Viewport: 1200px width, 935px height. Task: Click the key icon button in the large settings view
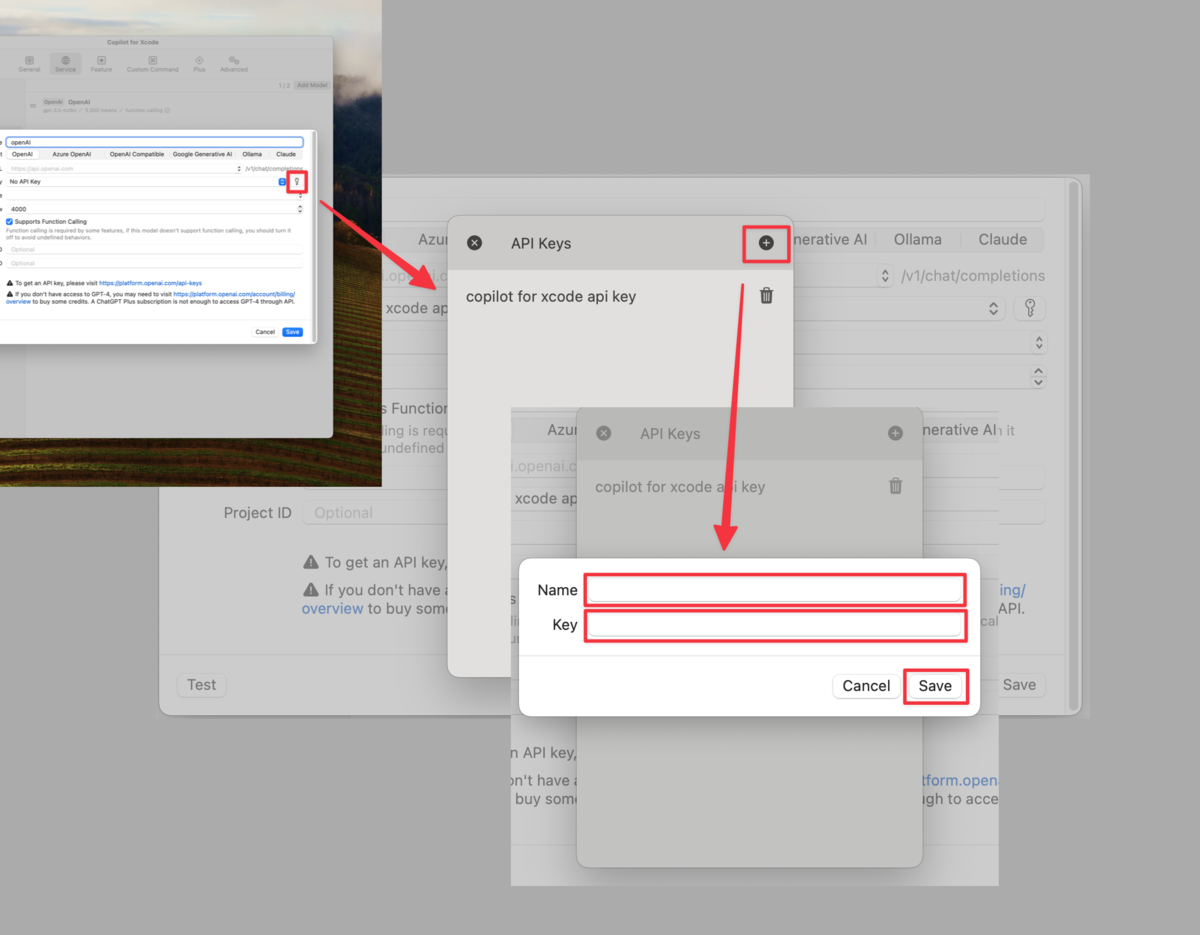tap(1030, 308)
